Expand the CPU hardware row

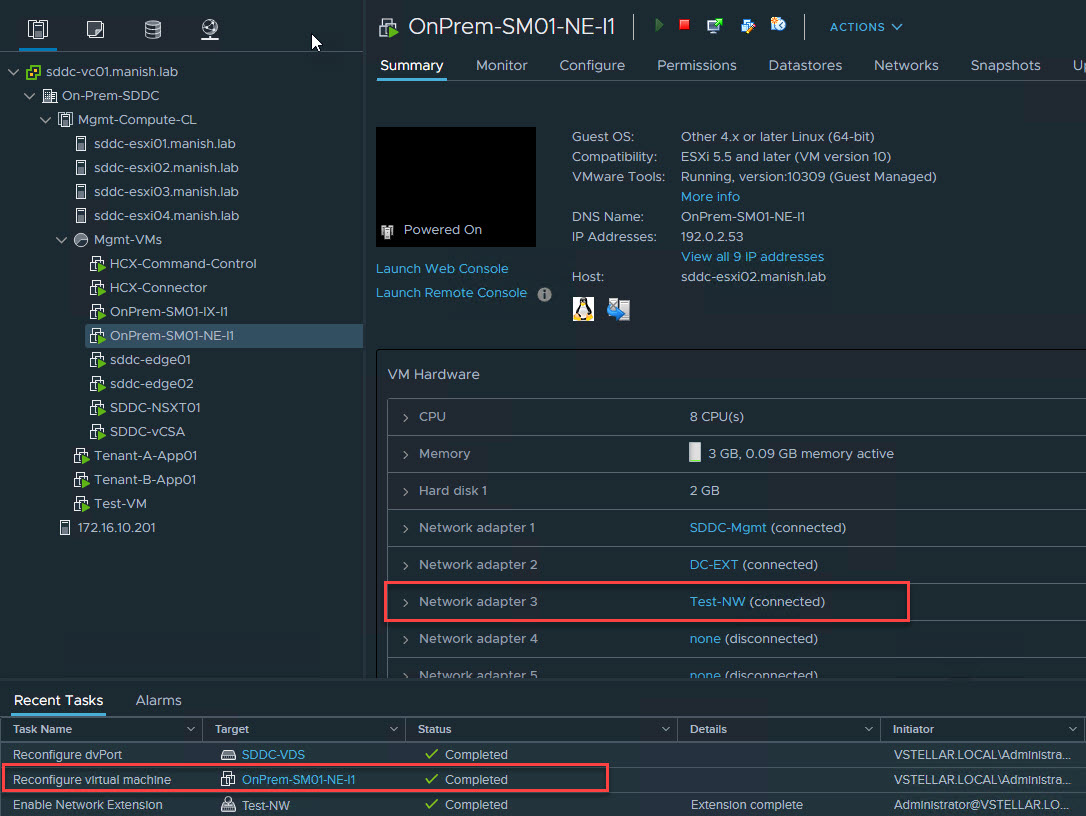(x=405, y=417)
